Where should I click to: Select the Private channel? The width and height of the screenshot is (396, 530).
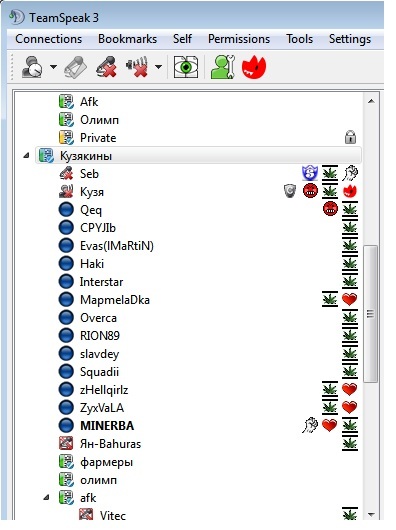pos(98,138)
